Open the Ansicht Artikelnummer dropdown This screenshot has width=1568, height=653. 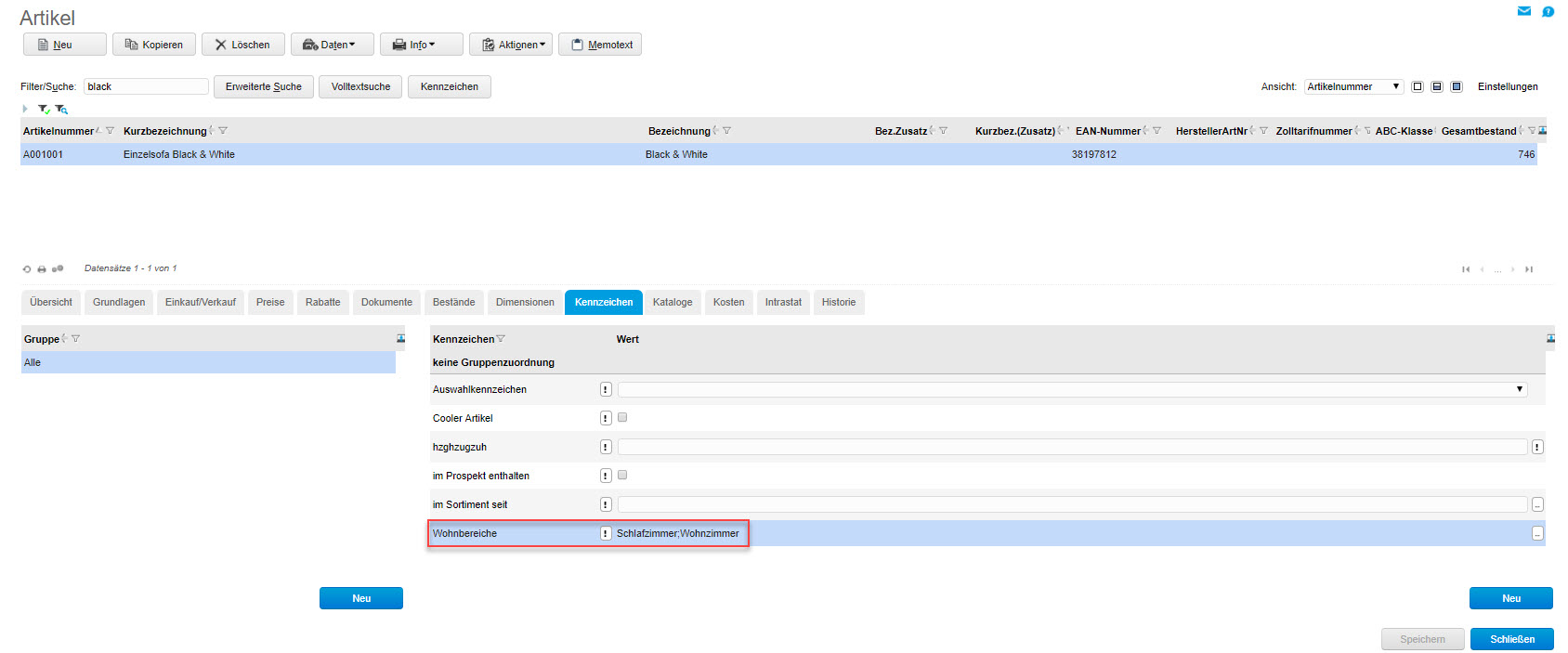pos(1353,86)
